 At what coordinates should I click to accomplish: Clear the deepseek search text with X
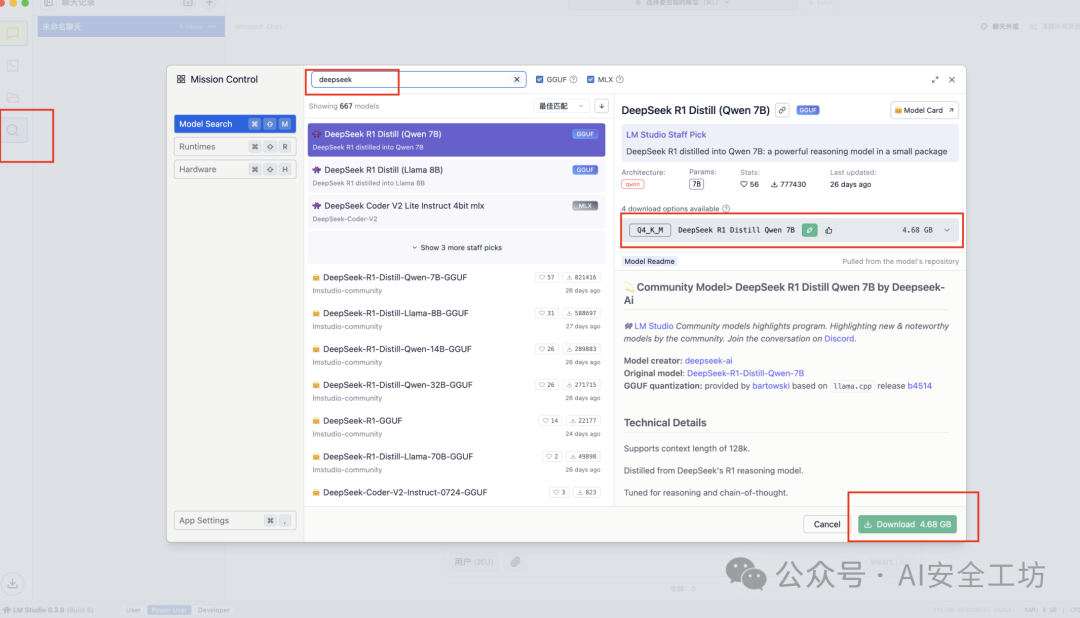pyautogui.click(x=517, y=79)
